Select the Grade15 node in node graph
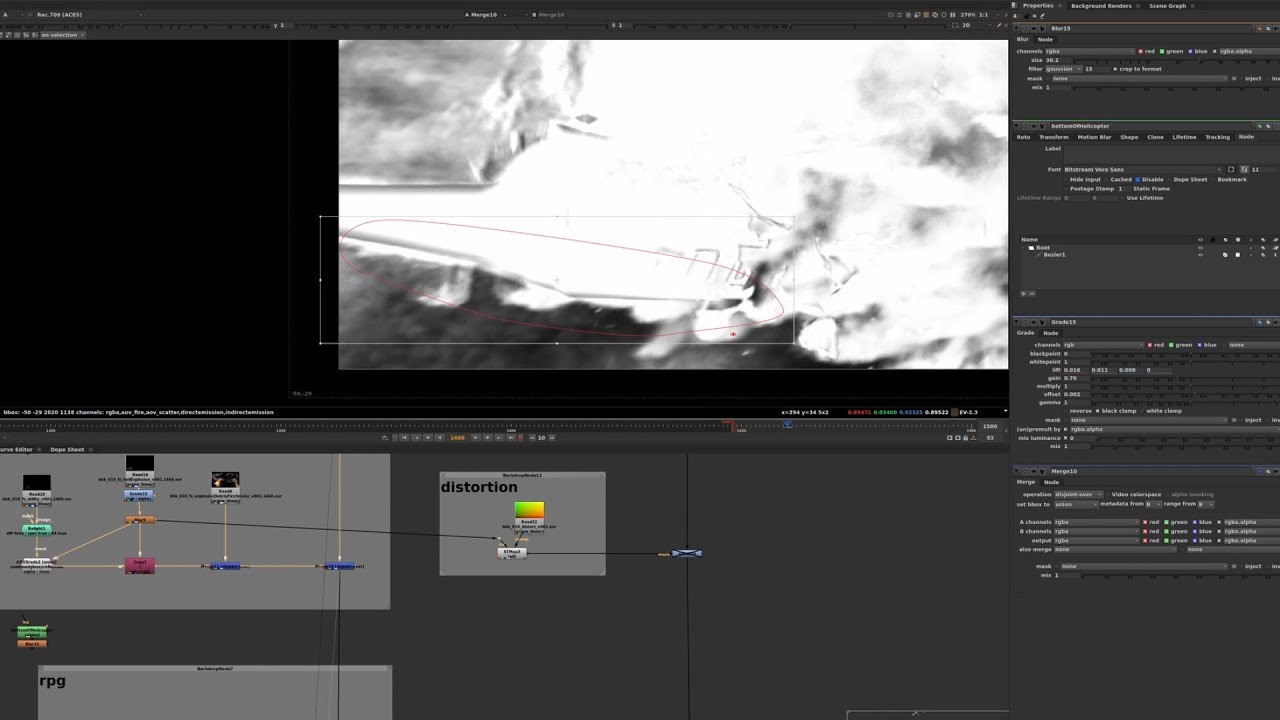This screenshot has height=720, width=1280. (x=139, y=495)
